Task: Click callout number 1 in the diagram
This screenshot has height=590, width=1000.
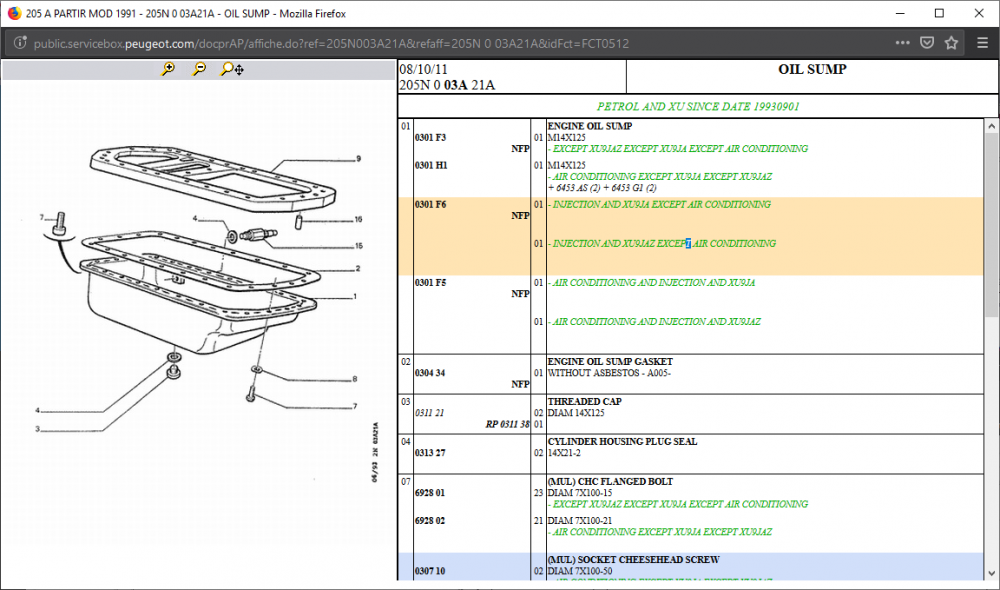Action: pos(355,297)
